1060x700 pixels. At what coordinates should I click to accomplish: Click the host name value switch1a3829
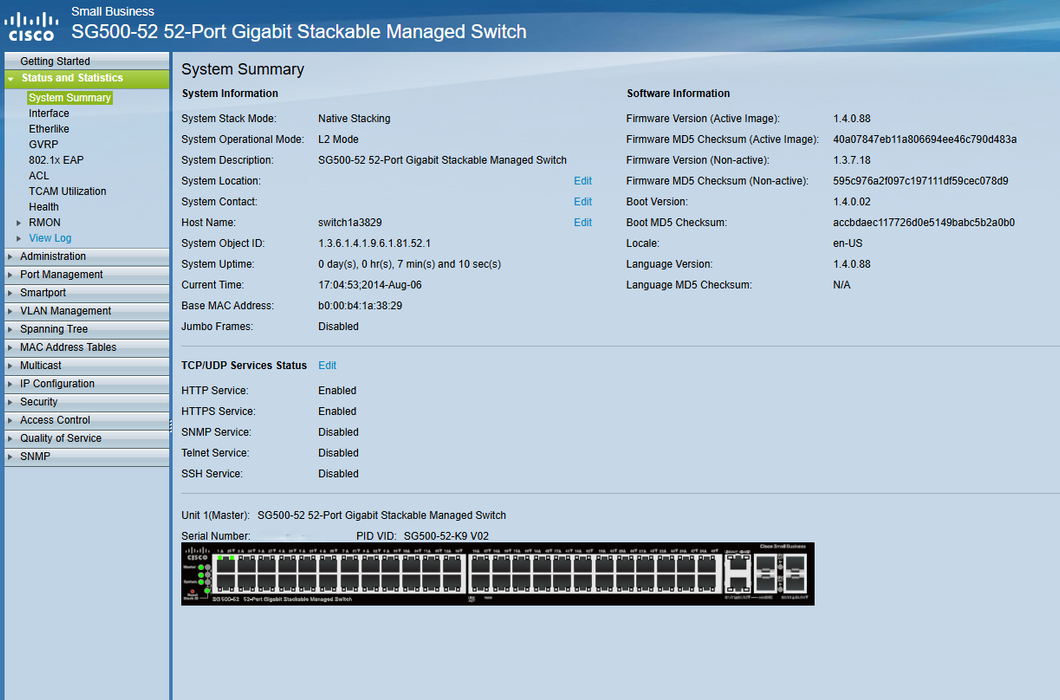[350, 223]
